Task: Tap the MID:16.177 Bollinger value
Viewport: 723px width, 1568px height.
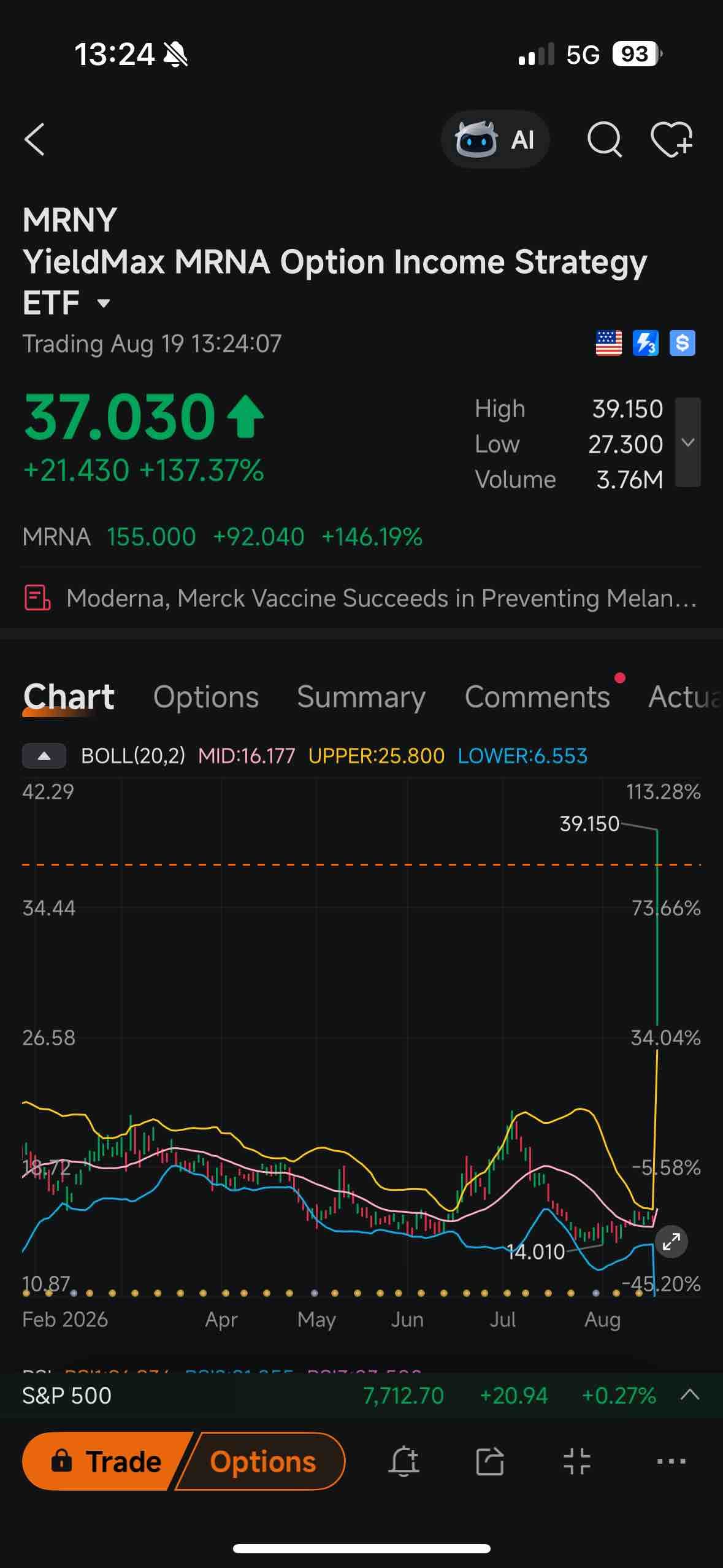Action: click(247, 756)
